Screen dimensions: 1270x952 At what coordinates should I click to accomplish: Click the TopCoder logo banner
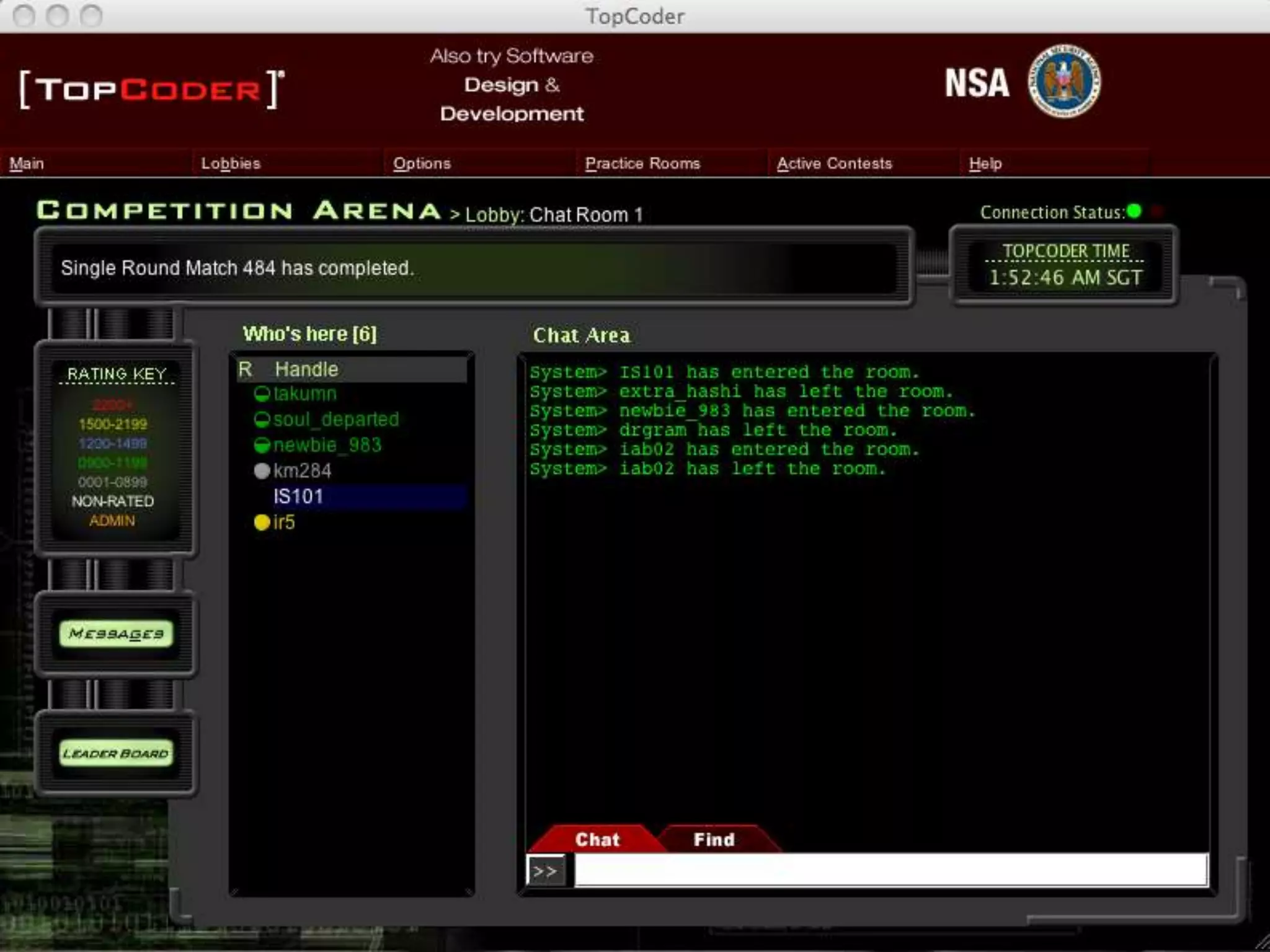pyautogui.click(x=152, y=89)
